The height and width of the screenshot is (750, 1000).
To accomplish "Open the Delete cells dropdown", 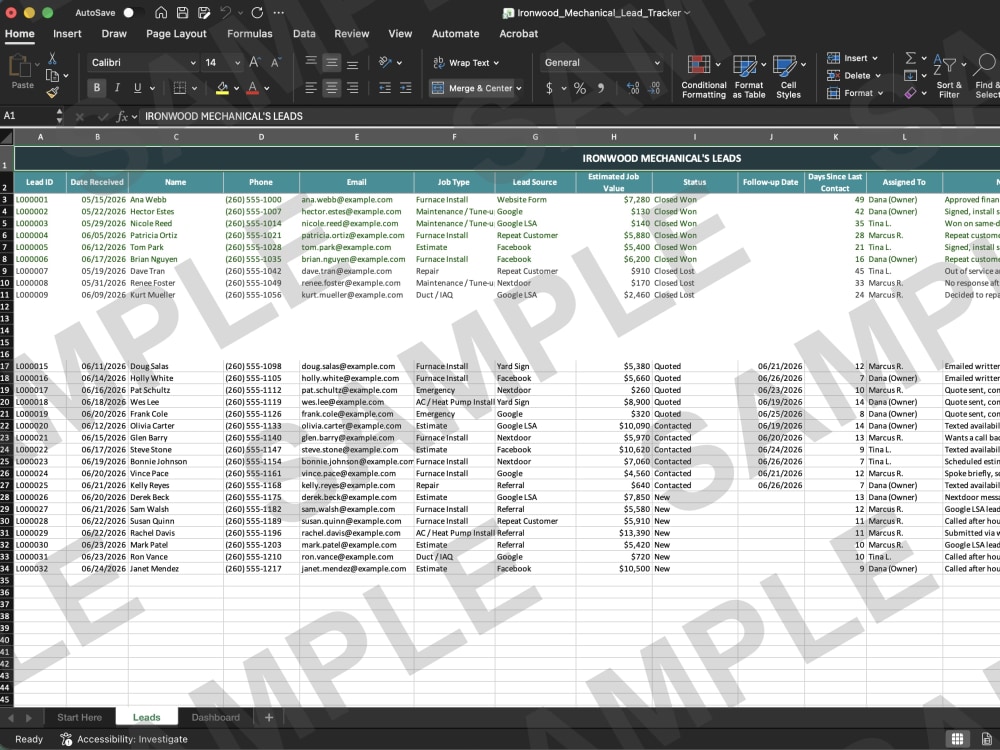I will 854,75.
